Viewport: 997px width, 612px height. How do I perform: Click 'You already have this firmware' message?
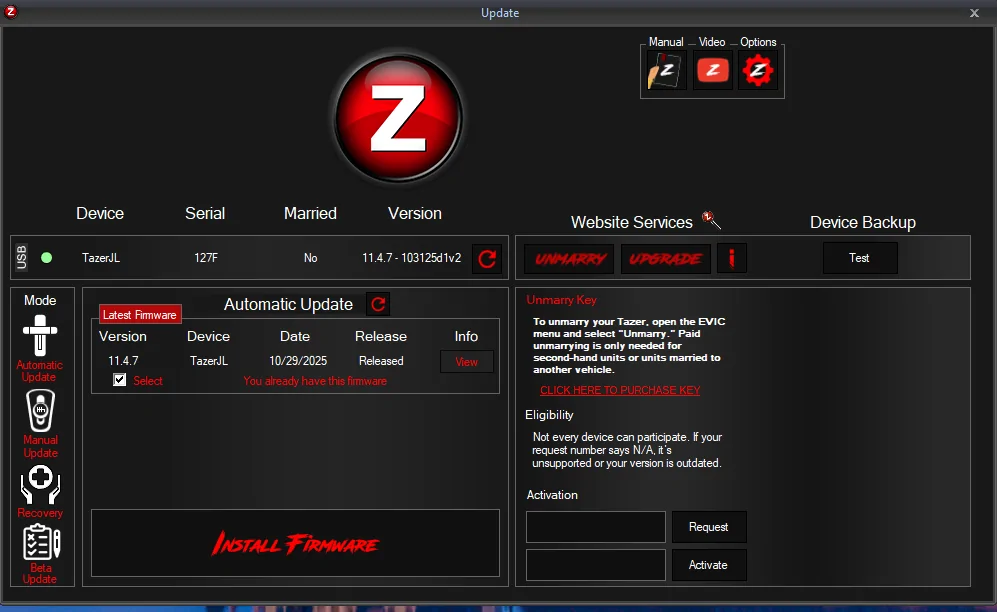[x=315, y=381]
